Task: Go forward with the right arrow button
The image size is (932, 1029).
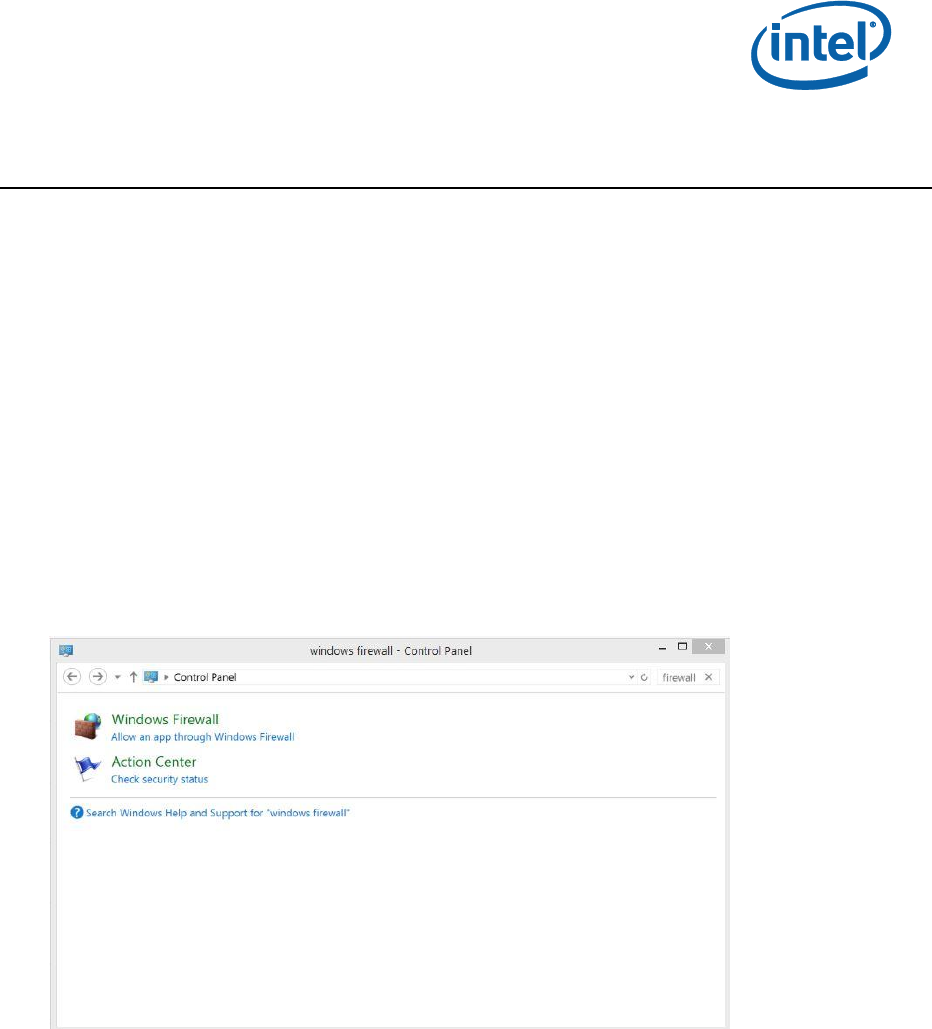Action: (x=98, y=677)
